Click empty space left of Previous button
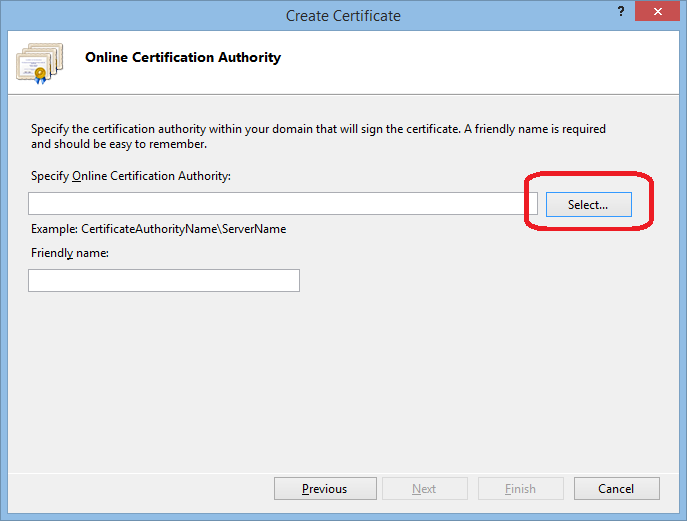The height and width of the screenshot is (521, 687). coord(140,489)
